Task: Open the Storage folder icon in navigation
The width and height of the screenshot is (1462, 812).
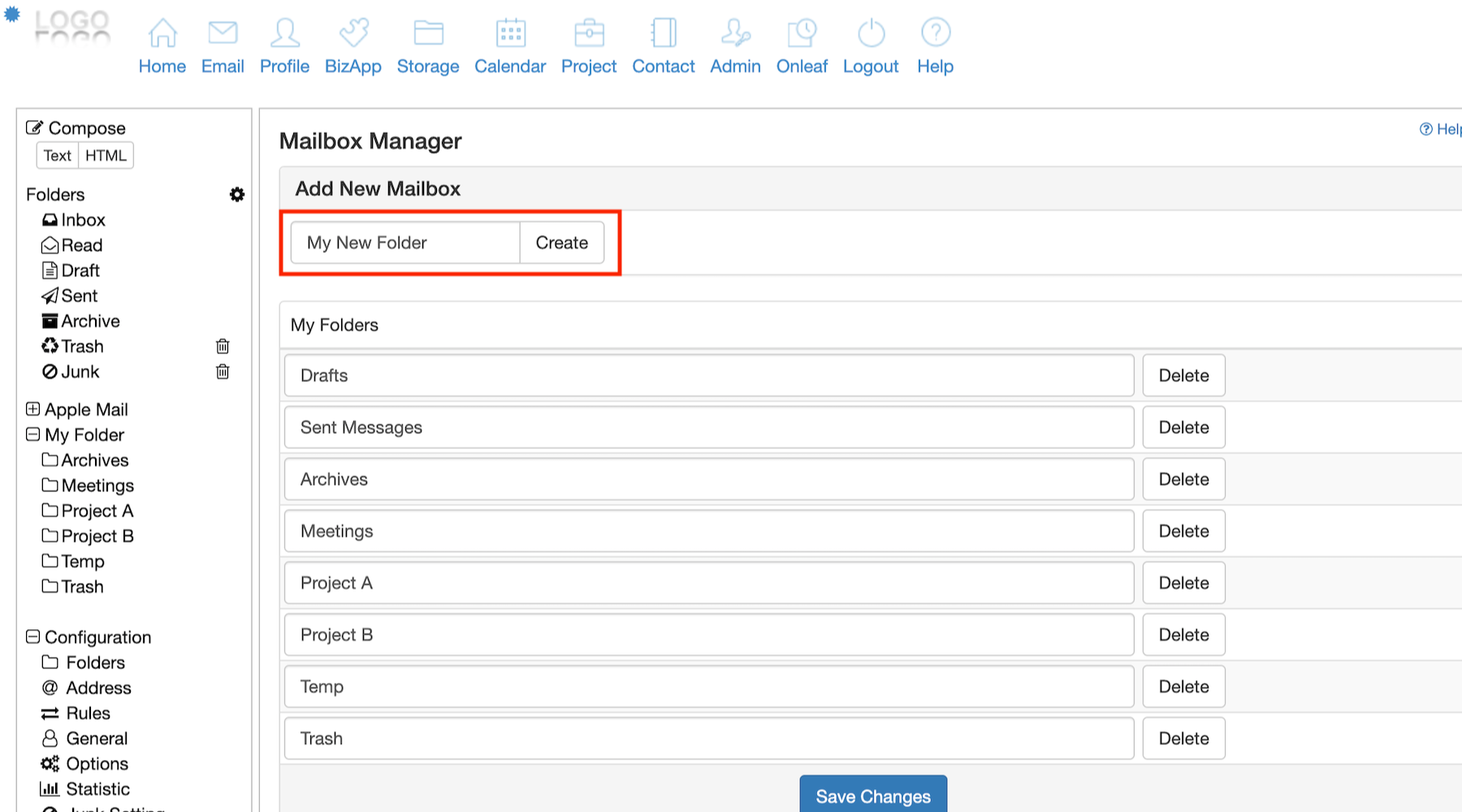Action: tap(428, 33)
